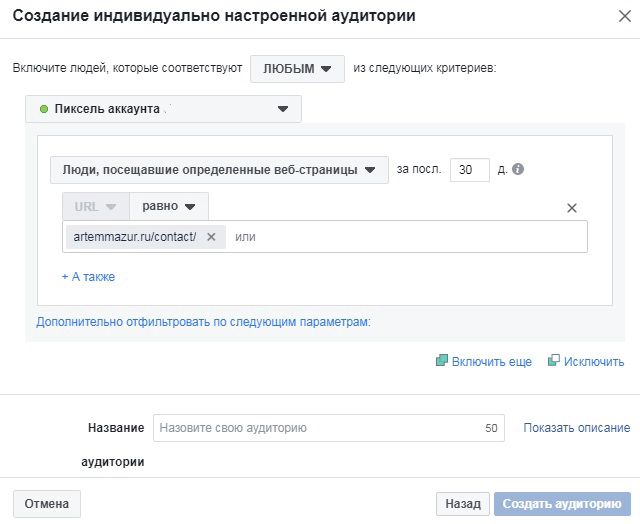The height and width of the screenshot is (524, 640).
Task: Open Дополнительно отфильтровать по следующим параметрам link
Action: 203,322
